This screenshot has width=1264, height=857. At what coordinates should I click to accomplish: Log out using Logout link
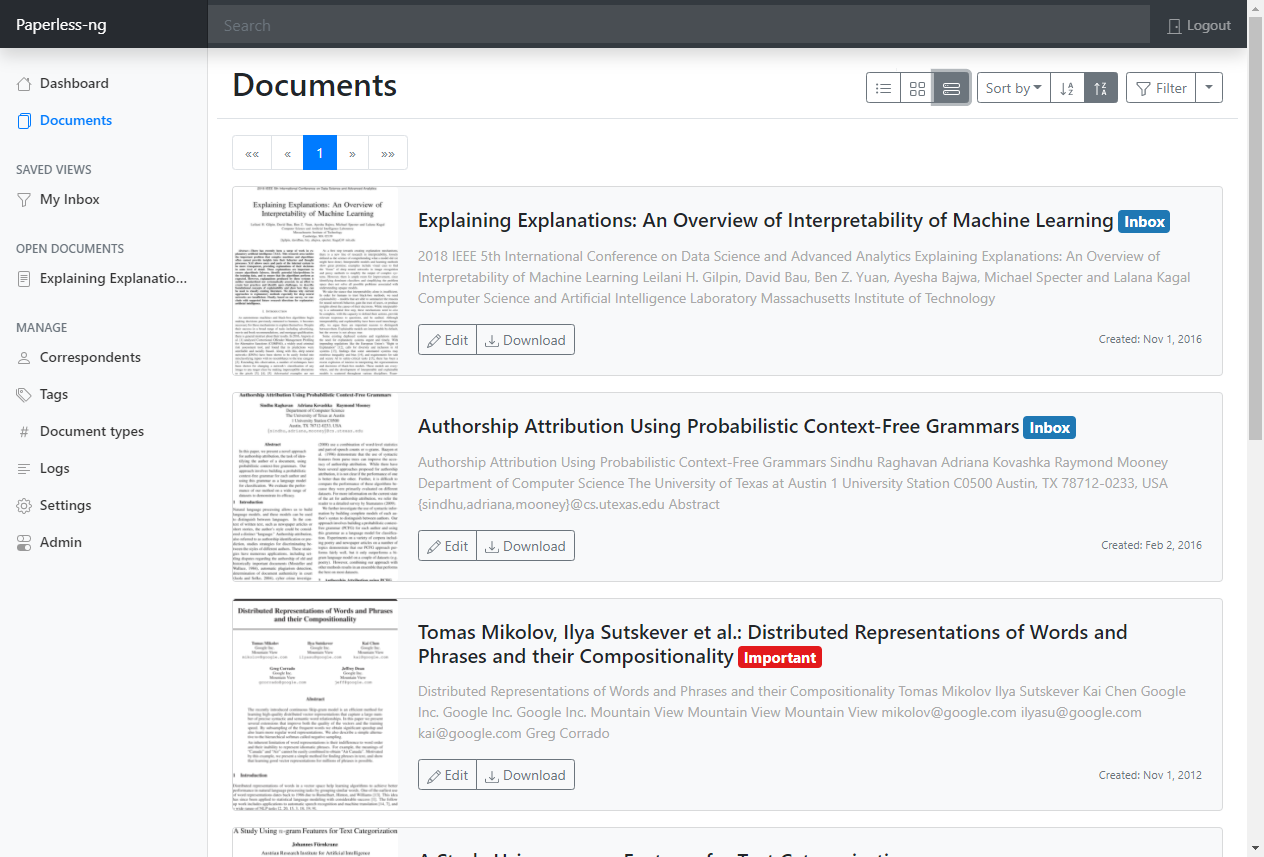click(x=1199, y=25)
